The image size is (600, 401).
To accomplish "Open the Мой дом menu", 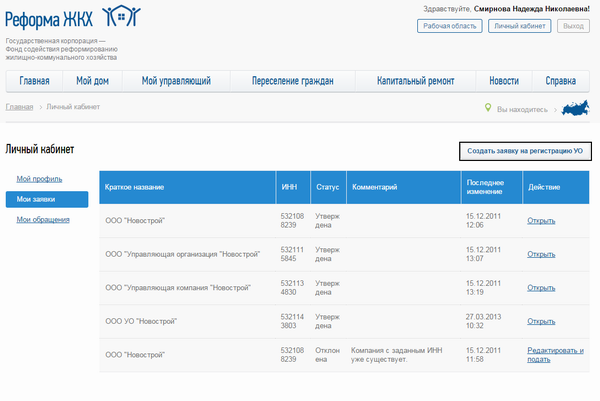I will [92, 81].
